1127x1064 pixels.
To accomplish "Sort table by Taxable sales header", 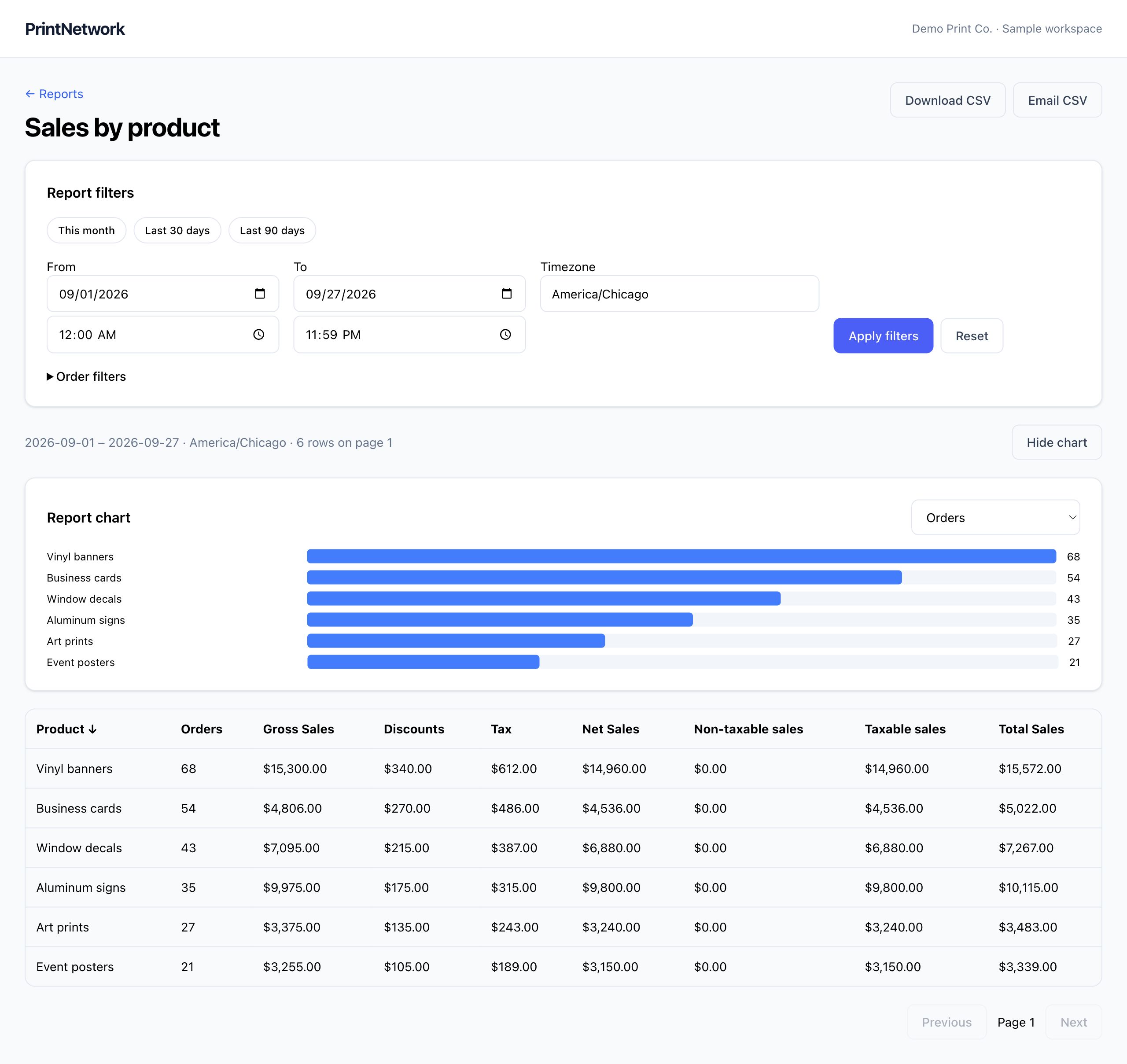I will tap(905, 729).
